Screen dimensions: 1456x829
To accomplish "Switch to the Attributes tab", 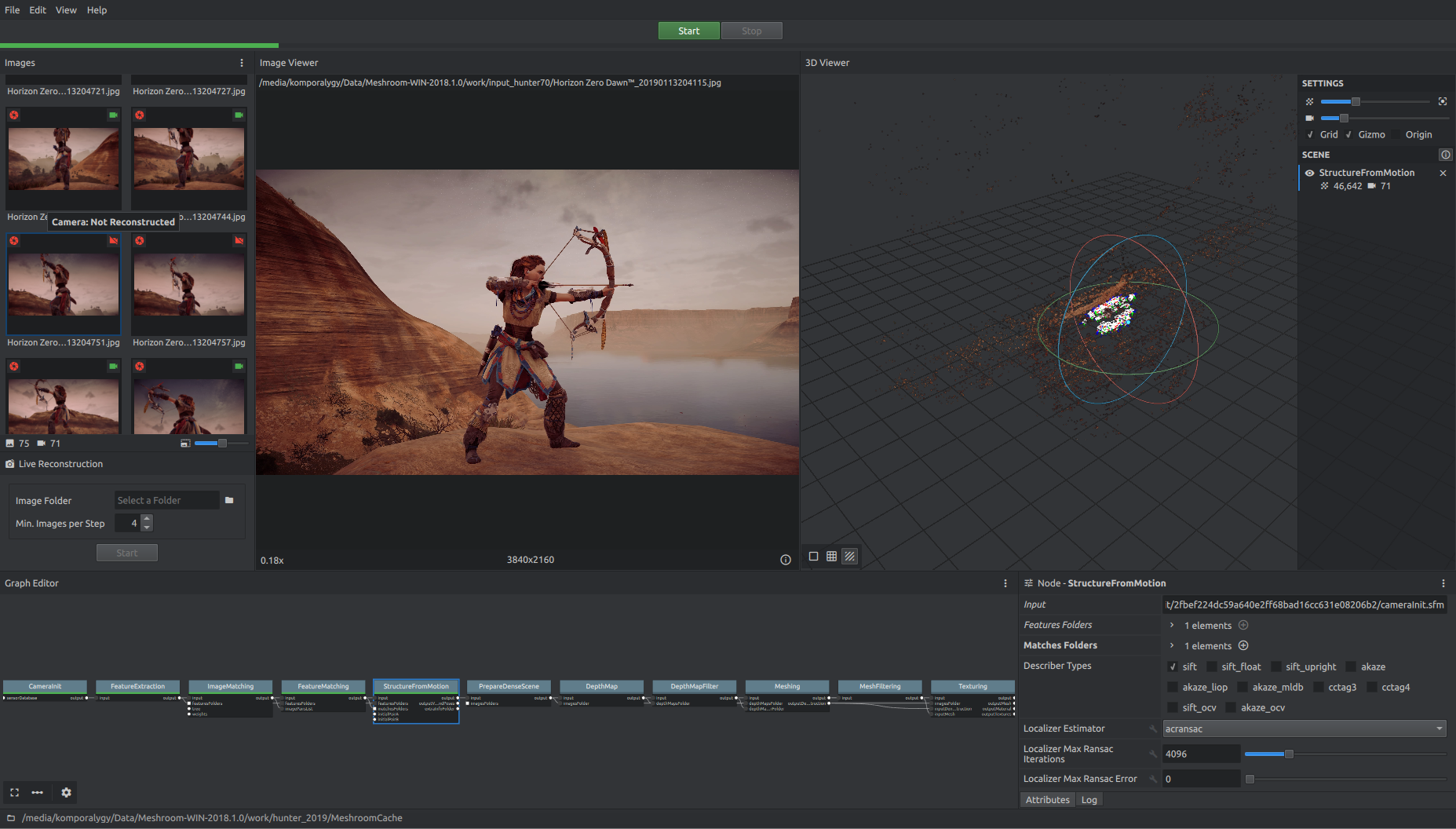I will point(1047,800).
